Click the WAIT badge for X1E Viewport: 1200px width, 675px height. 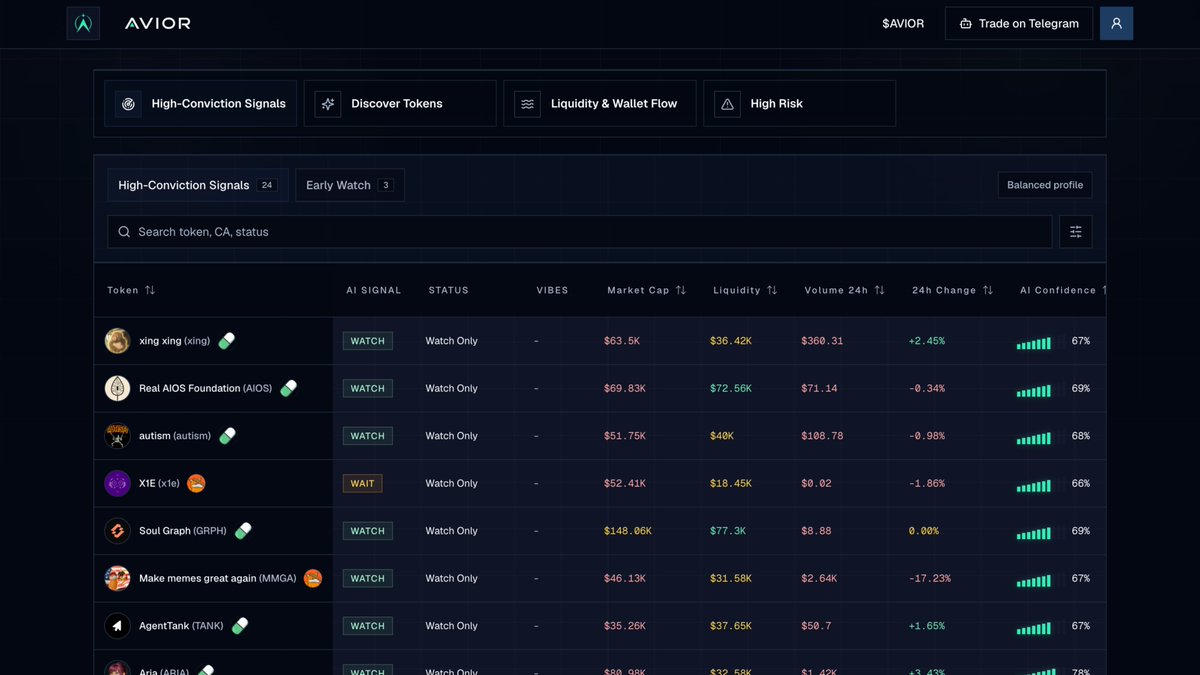point(363,483)
